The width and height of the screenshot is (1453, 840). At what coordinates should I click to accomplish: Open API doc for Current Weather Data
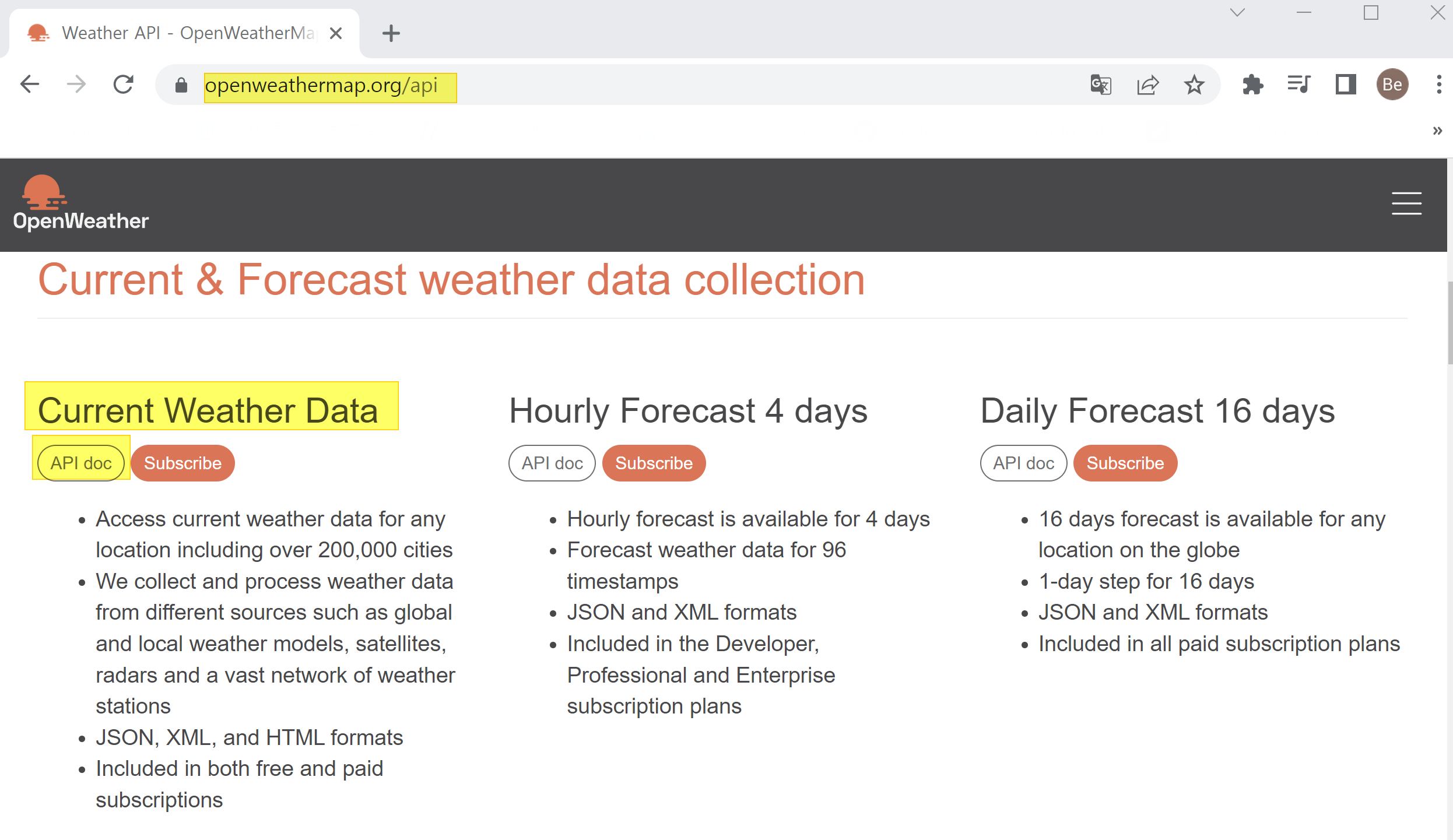pyautogui.click(x=81, y=463)
